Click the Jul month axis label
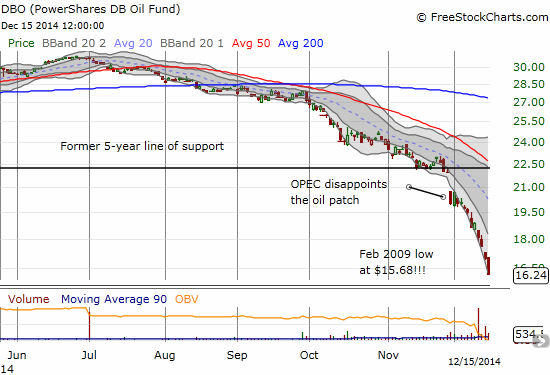The image size is (550, 375). click(x=89, y=355)
